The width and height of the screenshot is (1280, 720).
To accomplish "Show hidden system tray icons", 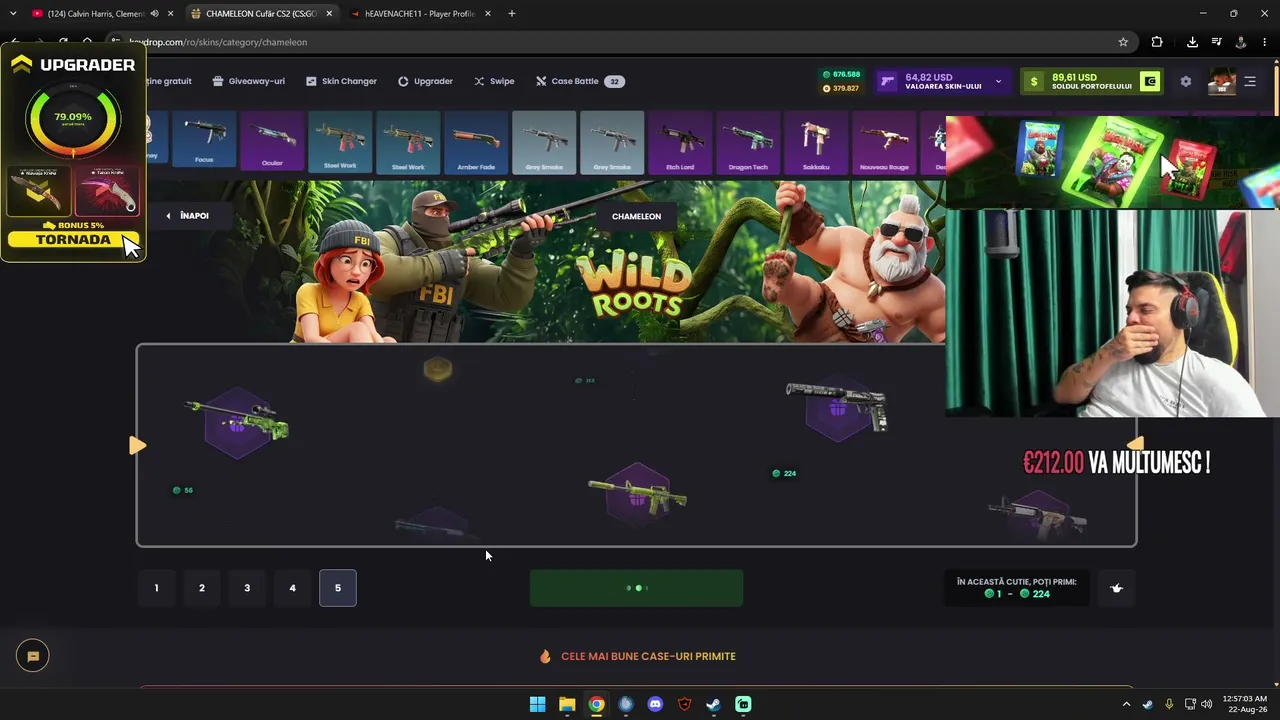I will (x=1126, y=704).
